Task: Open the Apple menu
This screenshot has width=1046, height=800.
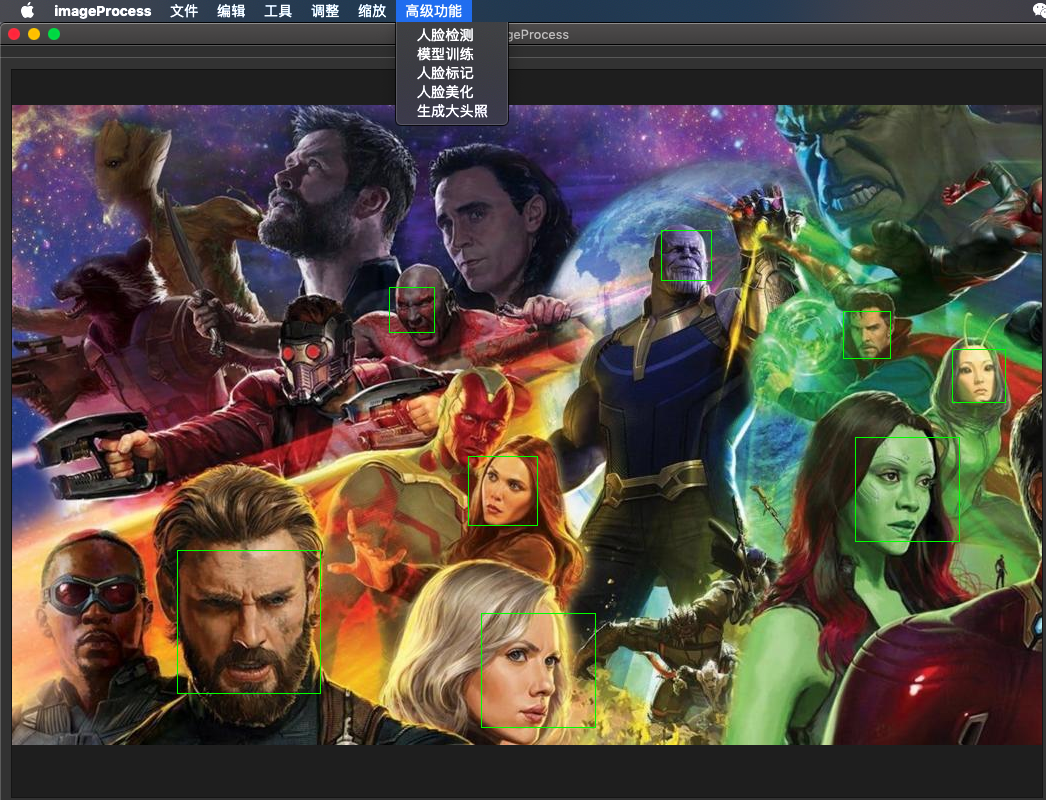Action: tap(27, 11)
